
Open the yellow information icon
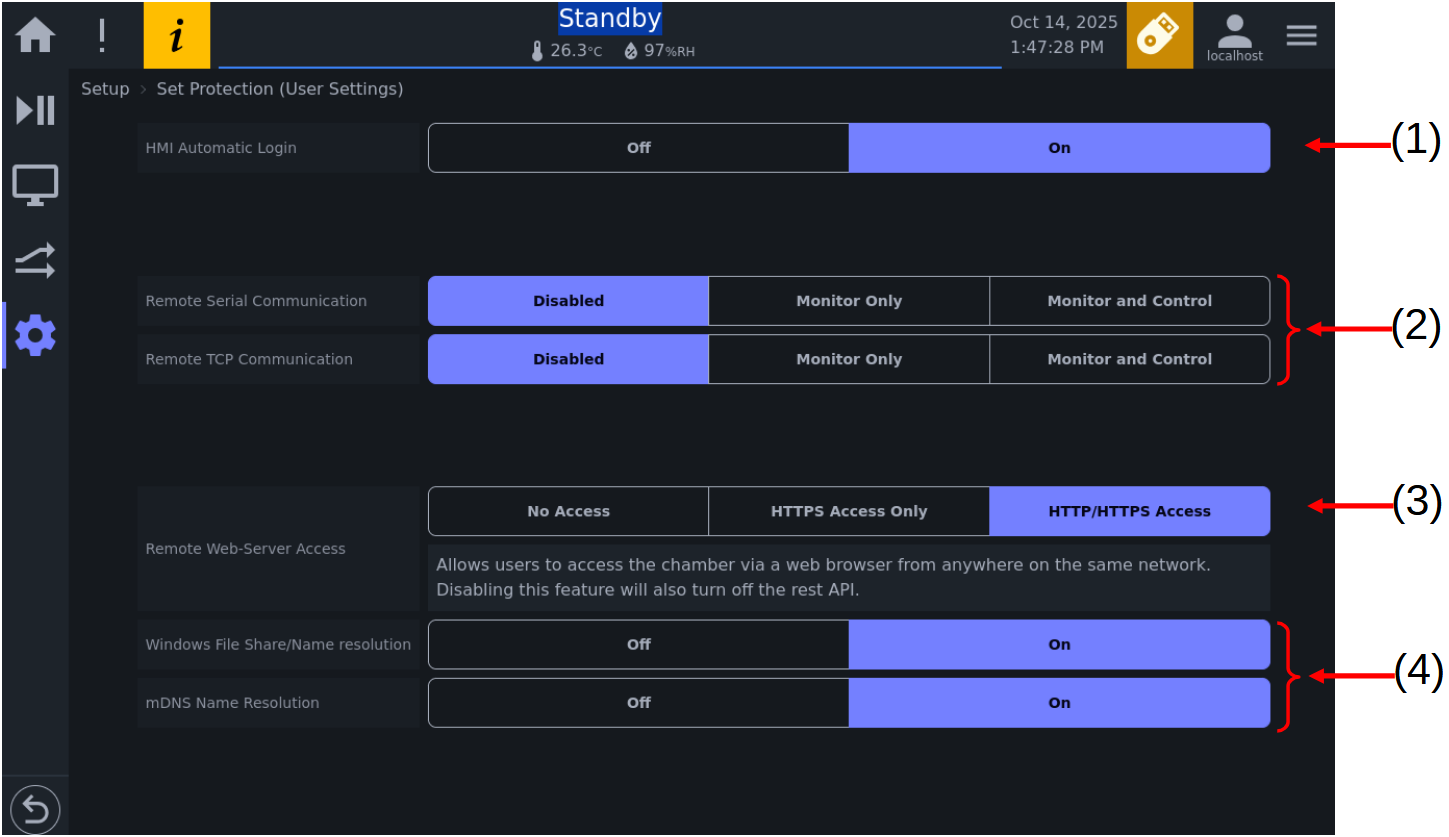pos(177,35)
